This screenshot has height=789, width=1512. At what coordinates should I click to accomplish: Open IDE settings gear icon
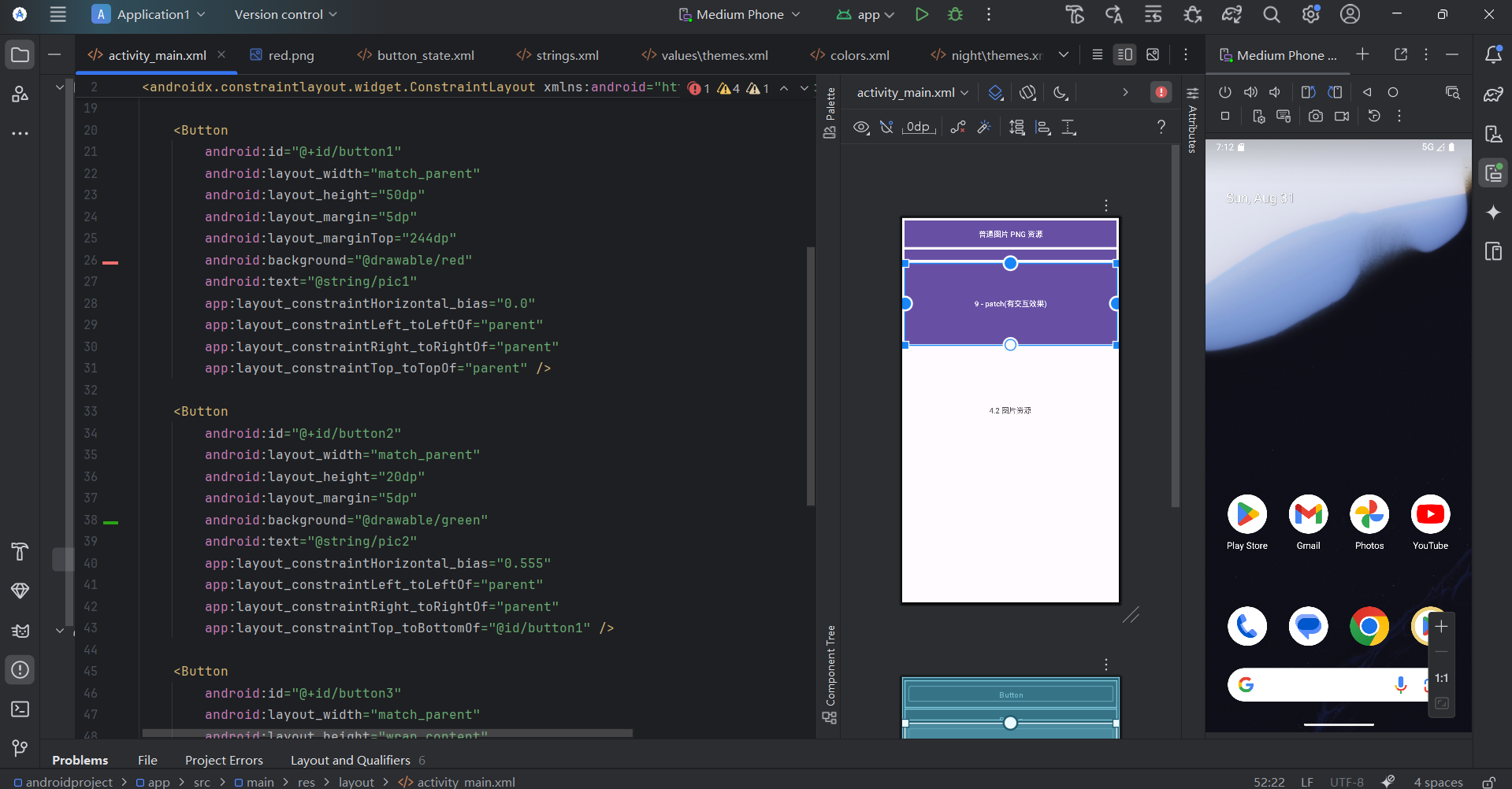[1311, 14]
